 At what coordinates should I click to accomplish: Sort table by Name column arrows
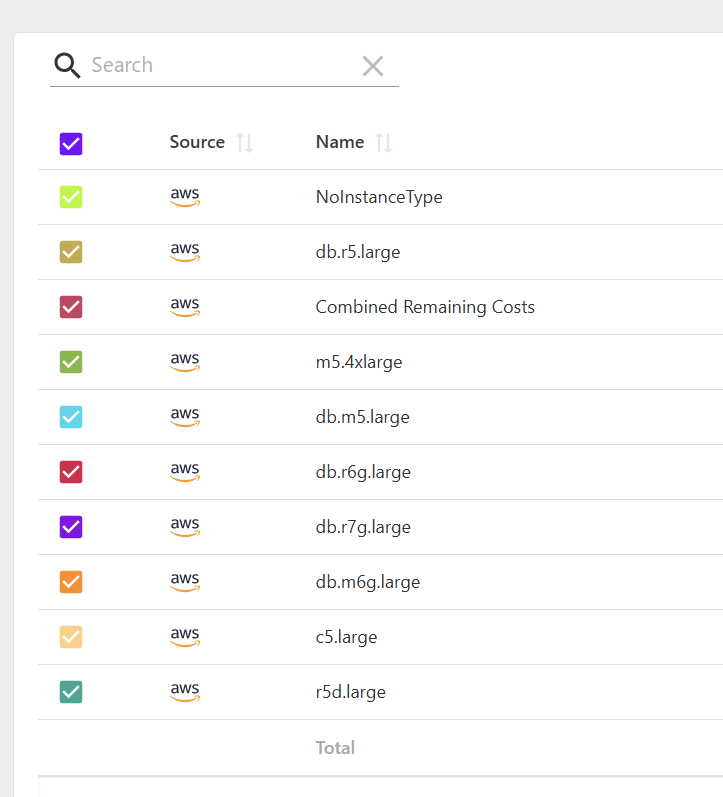tap(383, 143)
